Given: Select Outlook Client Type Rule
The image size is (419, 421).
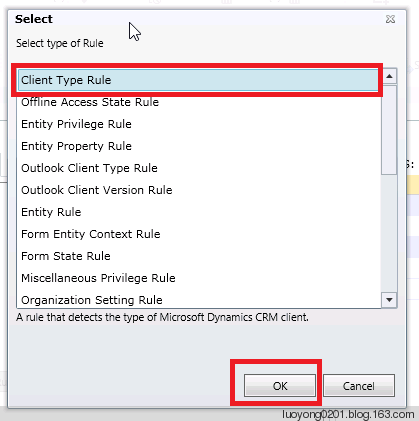Looking at the screenshot, I should tap(199, 168).
